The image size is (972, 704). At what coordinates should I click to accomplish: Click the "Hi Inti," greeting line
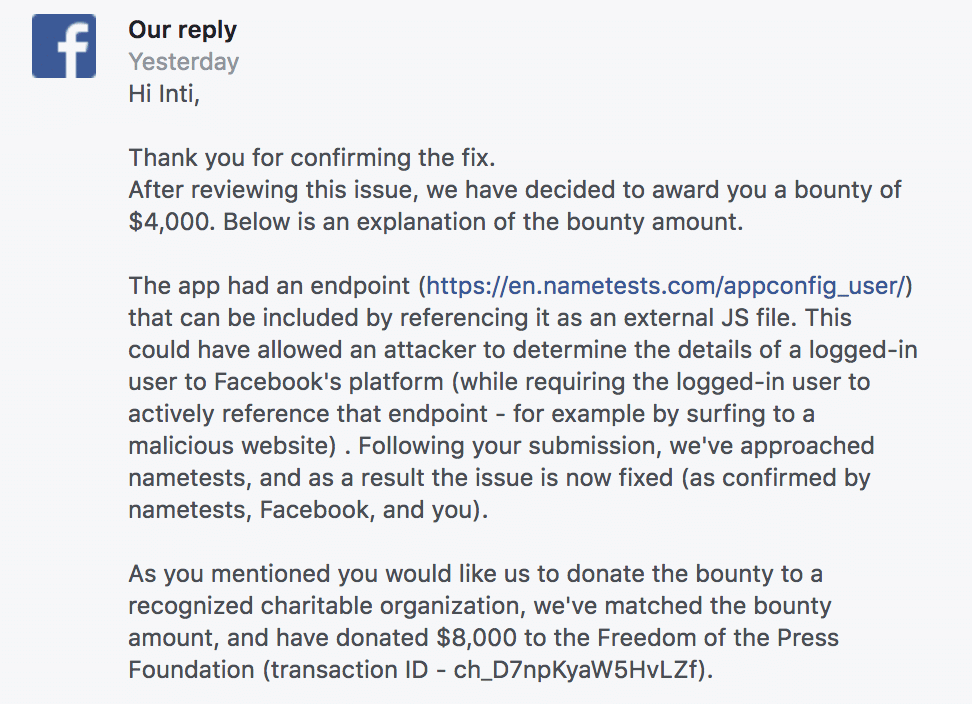170,94
